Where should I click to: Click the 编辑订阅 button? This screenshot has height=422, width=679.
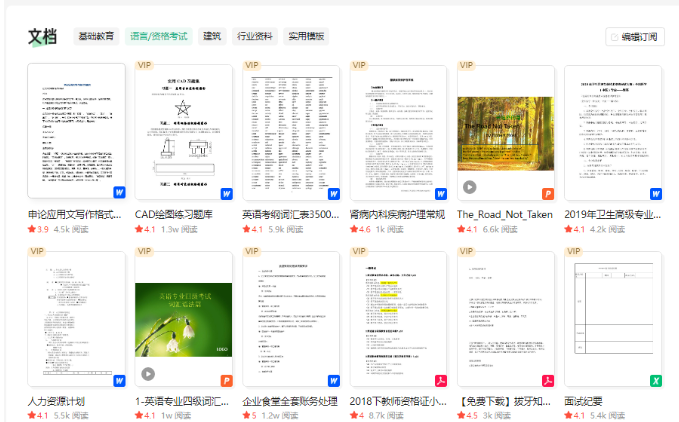point(634,37)
